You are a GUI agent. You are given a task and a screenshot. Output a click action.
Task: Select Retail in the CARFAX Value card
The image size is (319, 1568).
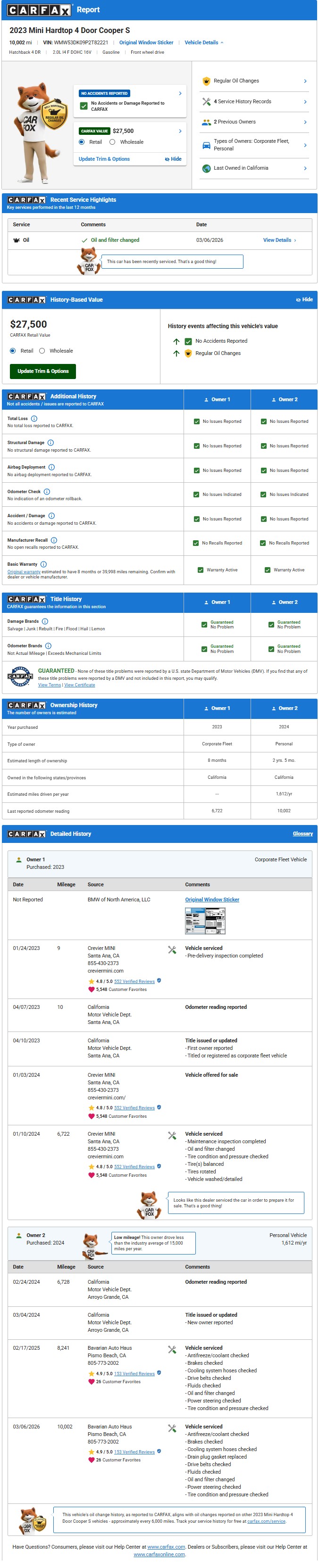pos(82,142)
